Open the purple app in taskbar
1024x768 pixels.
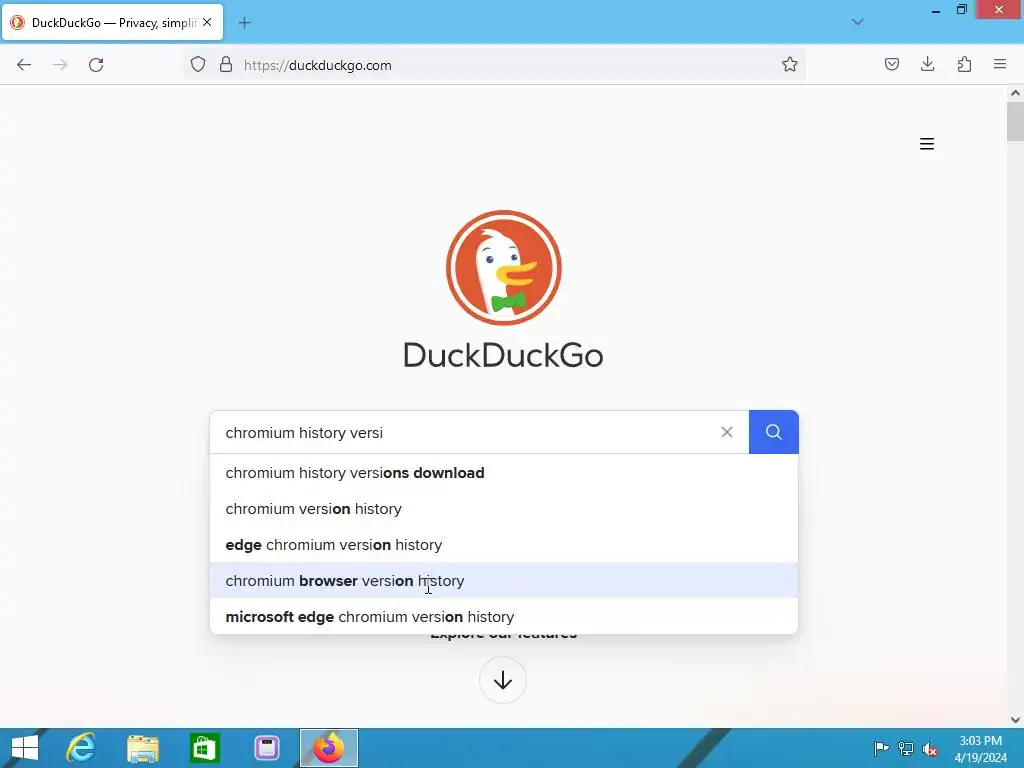[x=267, y=748]
